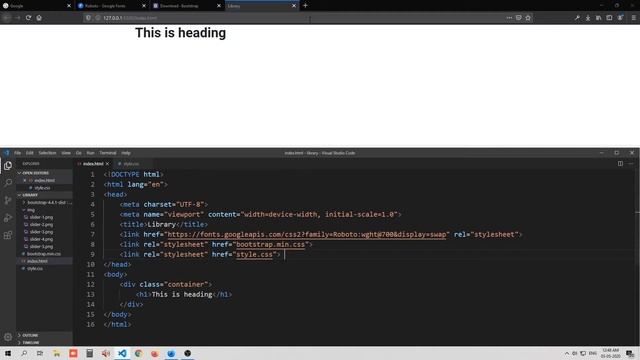Open the Edit menu in VS Code

pyautogui.click(x=29, y=153)
